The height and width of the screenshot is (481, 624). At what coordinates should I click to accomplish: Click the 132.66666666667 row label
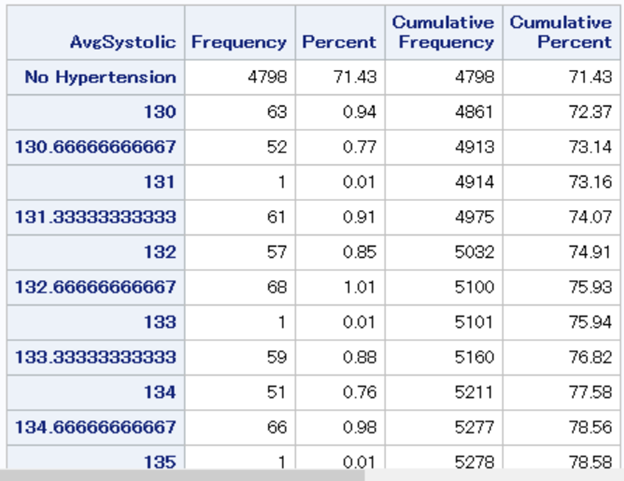pos(96,287)
